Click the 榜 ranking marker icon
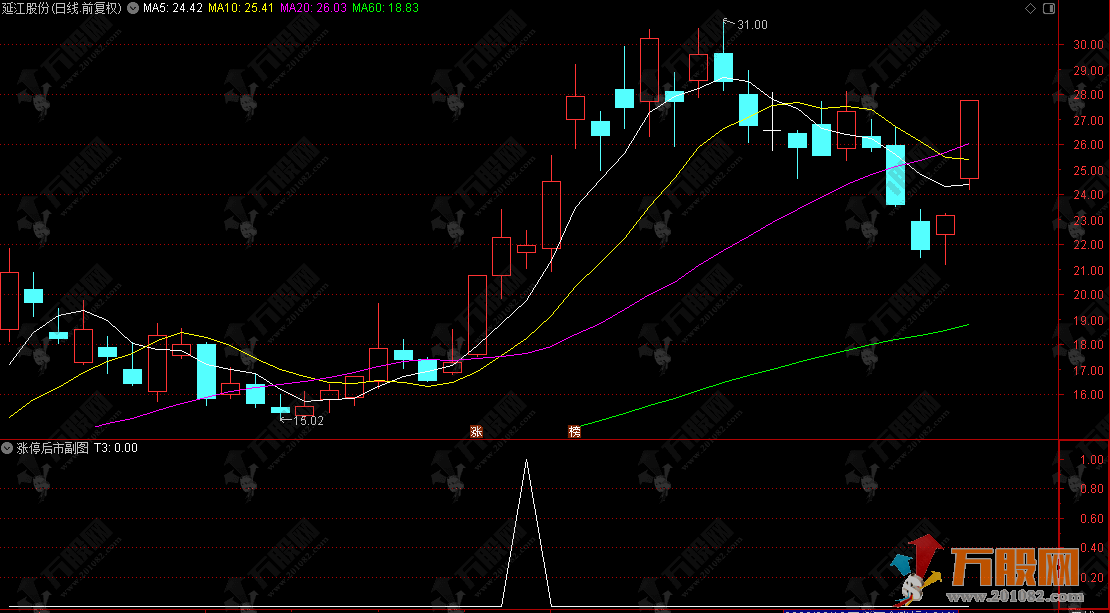1110x613 pixels. (574, 432)
